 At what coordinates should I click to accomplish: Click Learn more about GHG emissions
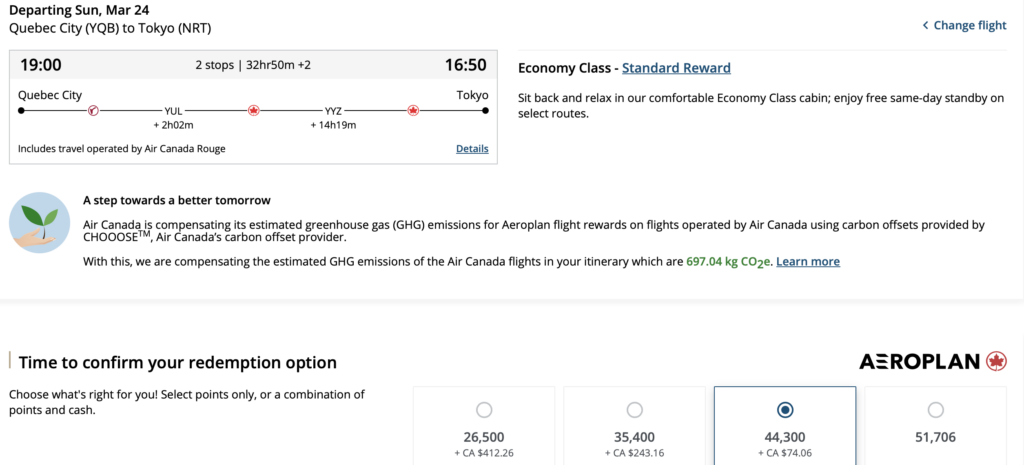[x=808, y=261]
